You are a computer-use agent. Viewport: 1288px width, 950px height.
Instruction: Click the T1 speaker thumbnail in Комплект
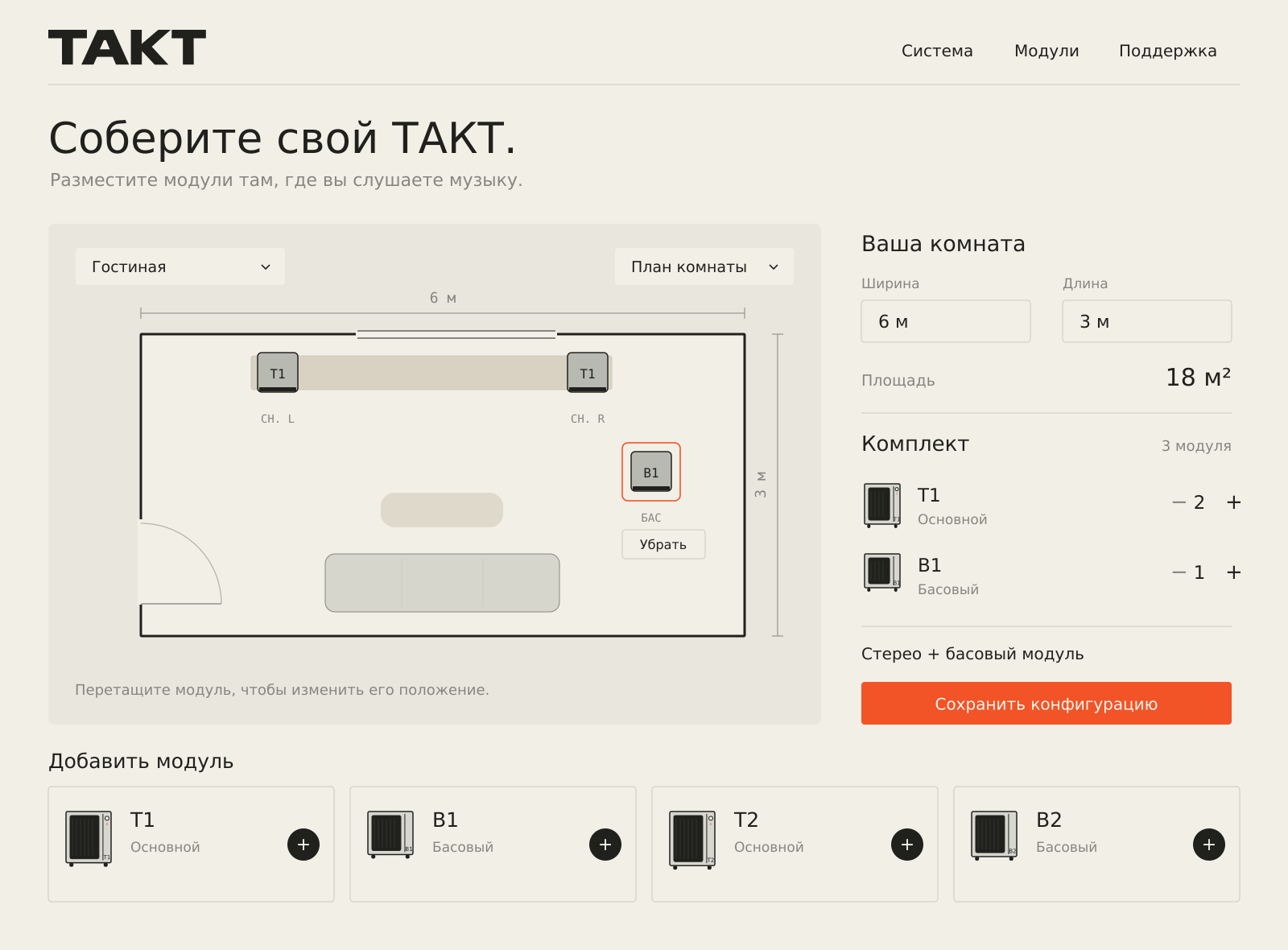pyautogui.click(x=882, y=506)
